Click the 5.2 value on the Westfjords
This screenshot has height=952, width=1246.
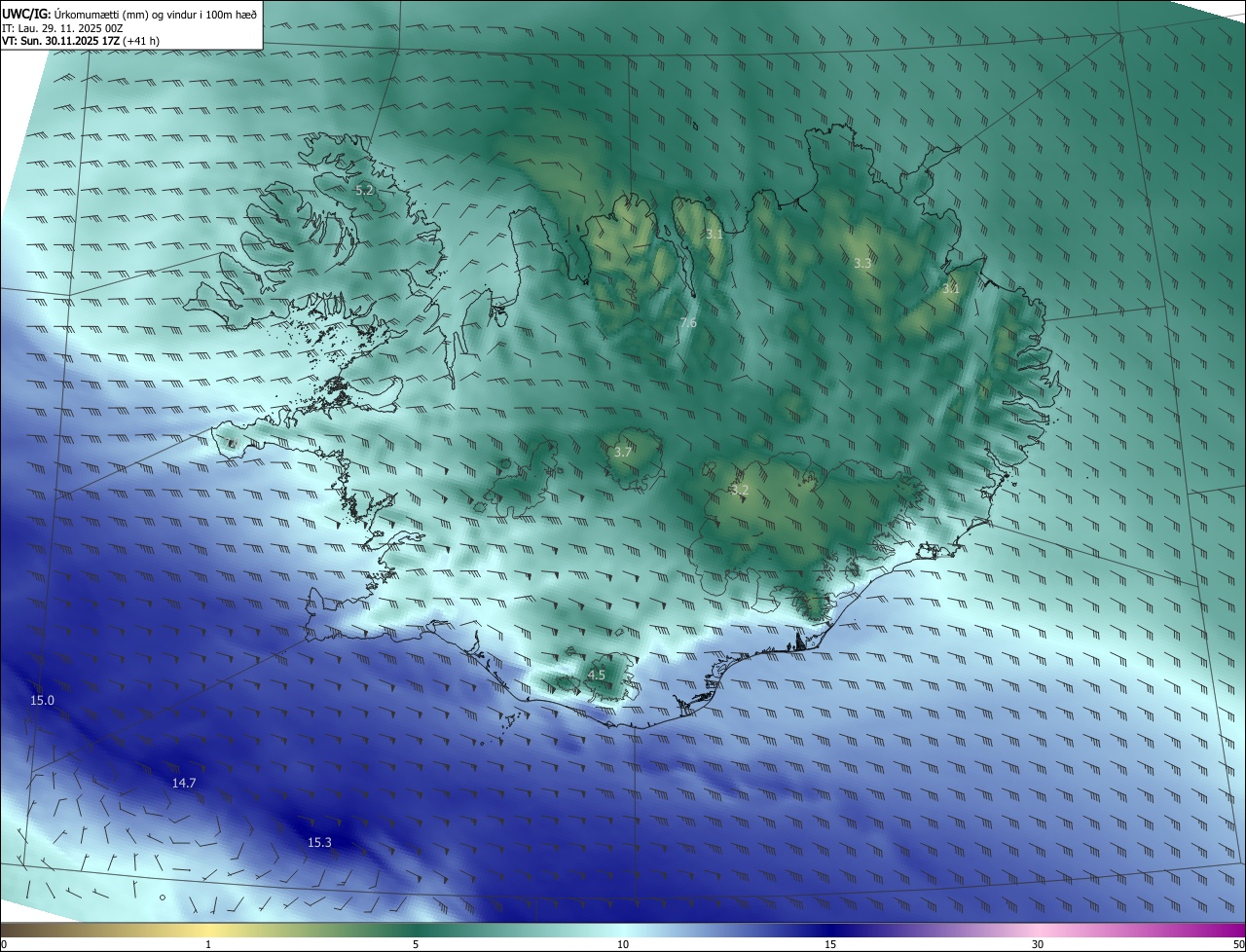tap(364, 191)
